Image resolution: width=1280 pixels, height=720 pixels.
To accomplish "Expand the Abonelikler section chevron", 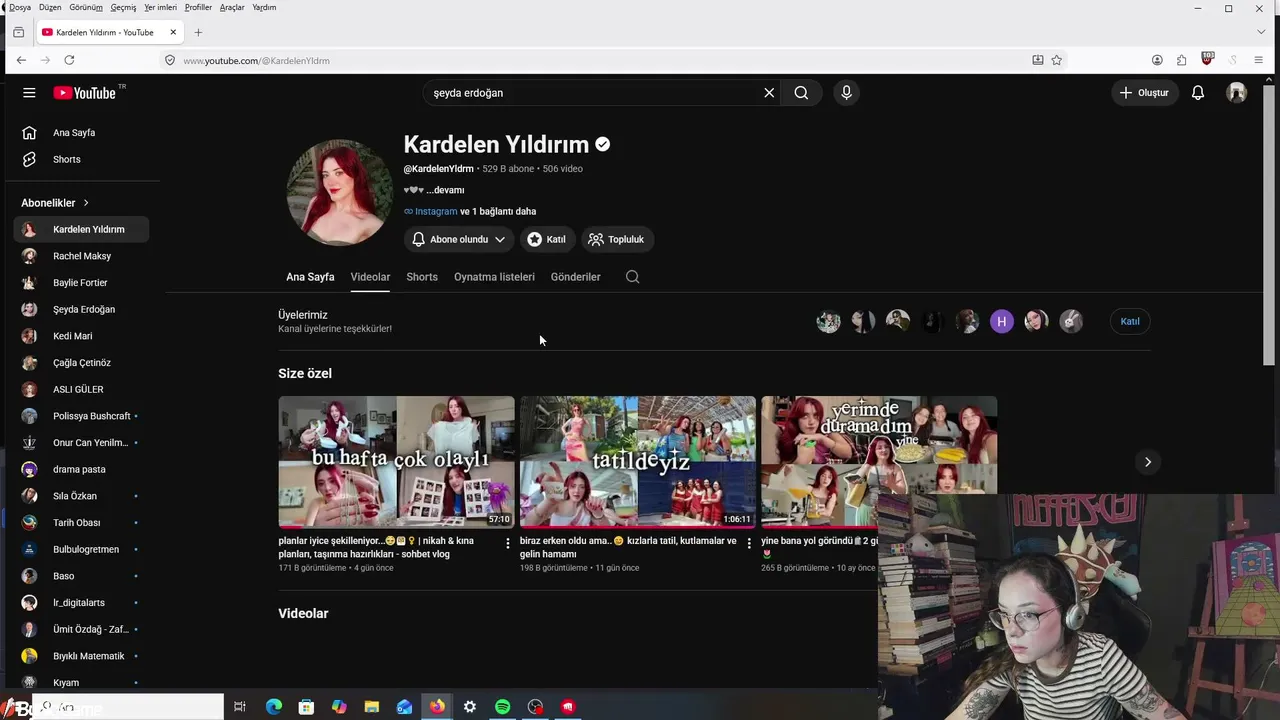I will pos(86,203).
